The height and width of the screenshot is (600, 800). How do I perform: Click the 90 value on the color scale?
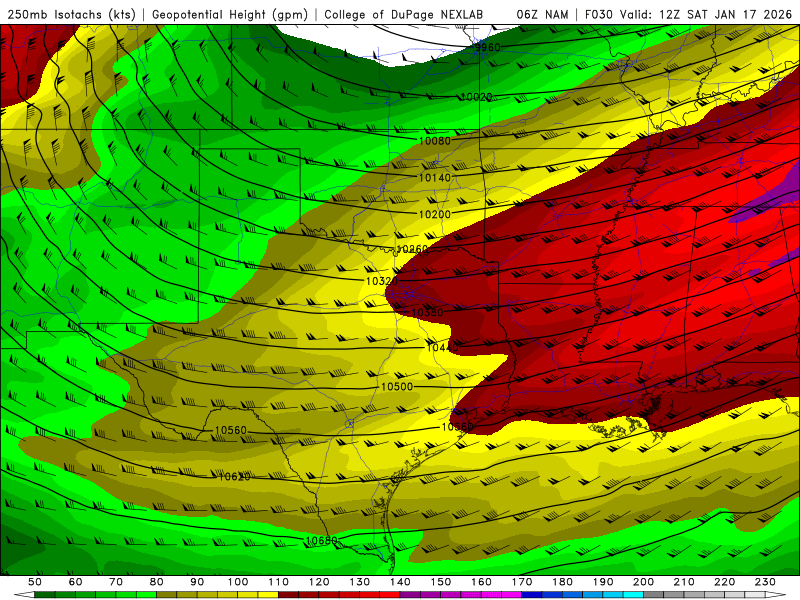pyautogui.click(x=197, y=582)
